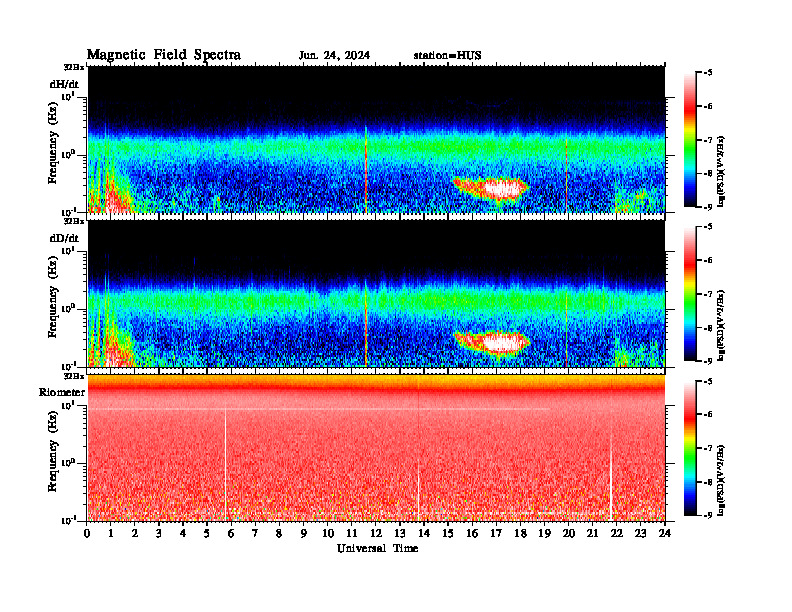Click the "-6" label on the dD/dt color scale
This screenshot has height=612, width=792.
(708, 261)
